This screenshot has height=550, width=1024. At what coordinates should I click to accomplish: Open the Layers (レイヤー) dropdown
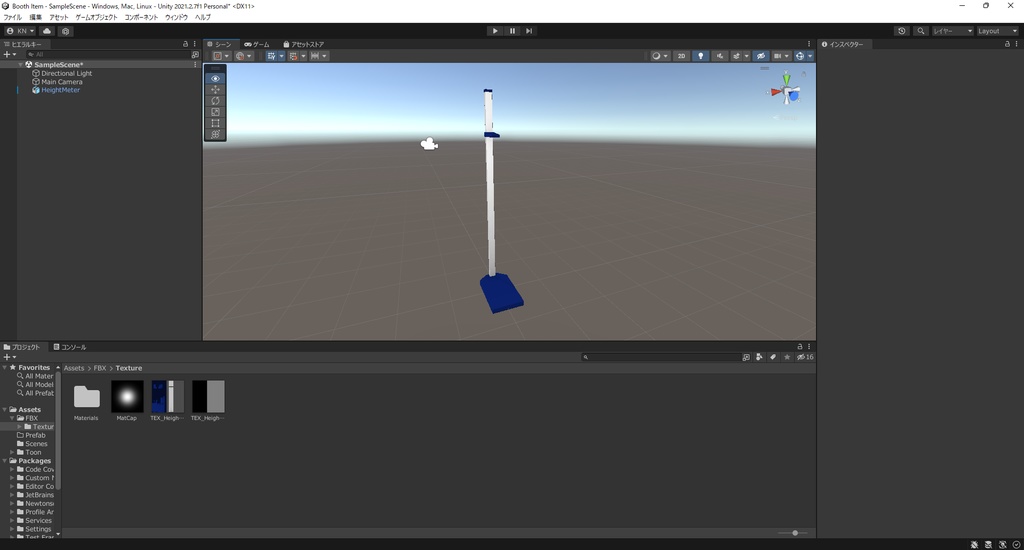[x=952, y=31]
